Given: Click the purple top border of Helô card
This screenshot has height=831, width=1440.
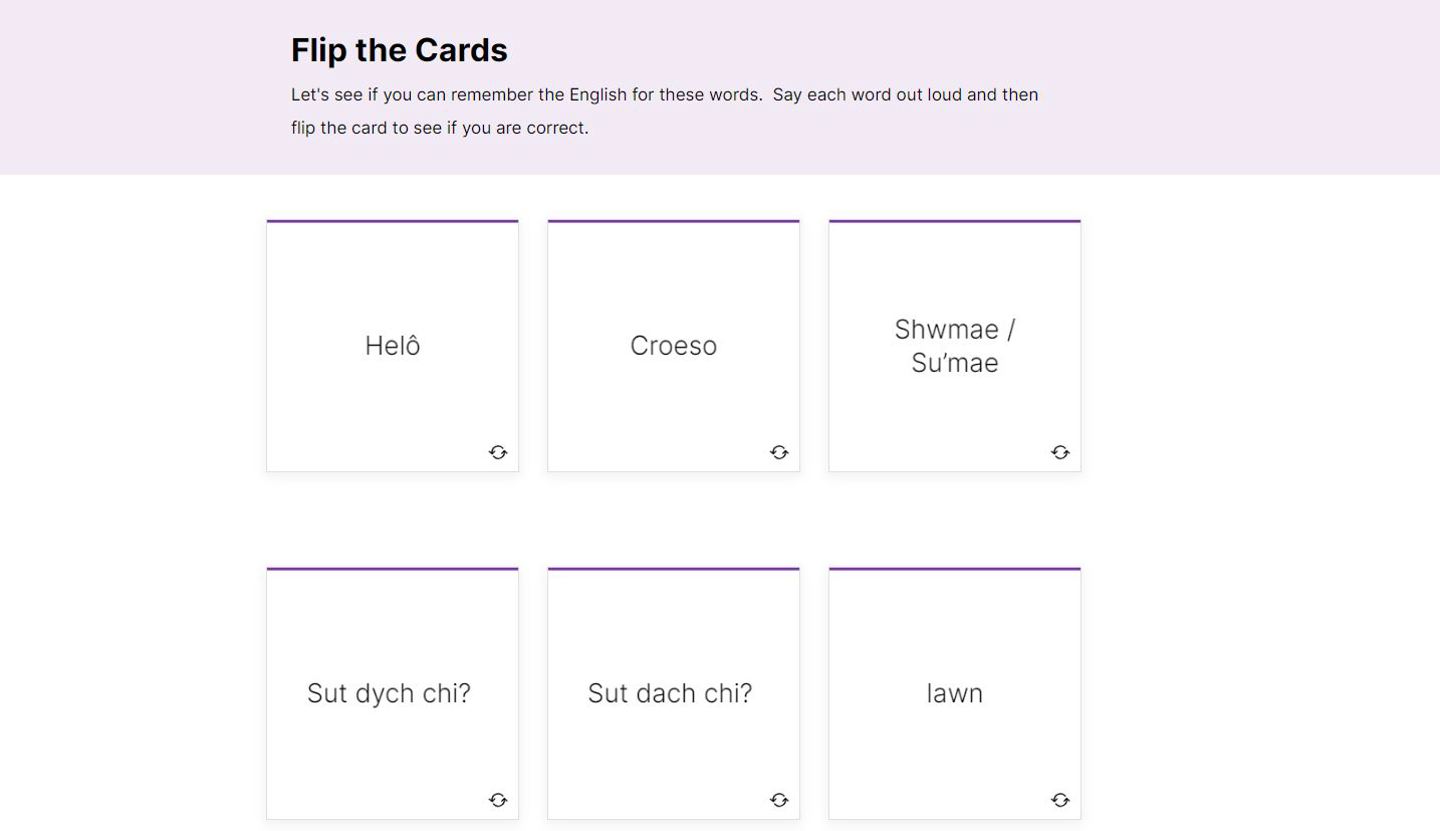Looking at the screenshot, I should 392,221.
